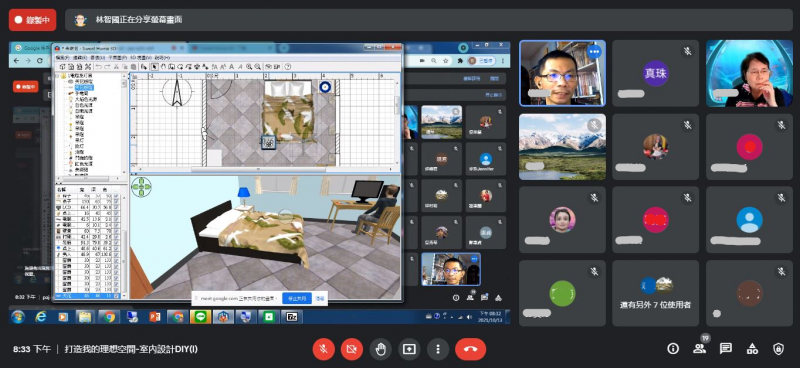
Task: Click Create video icon in toolbar
Action: point(277,67)
